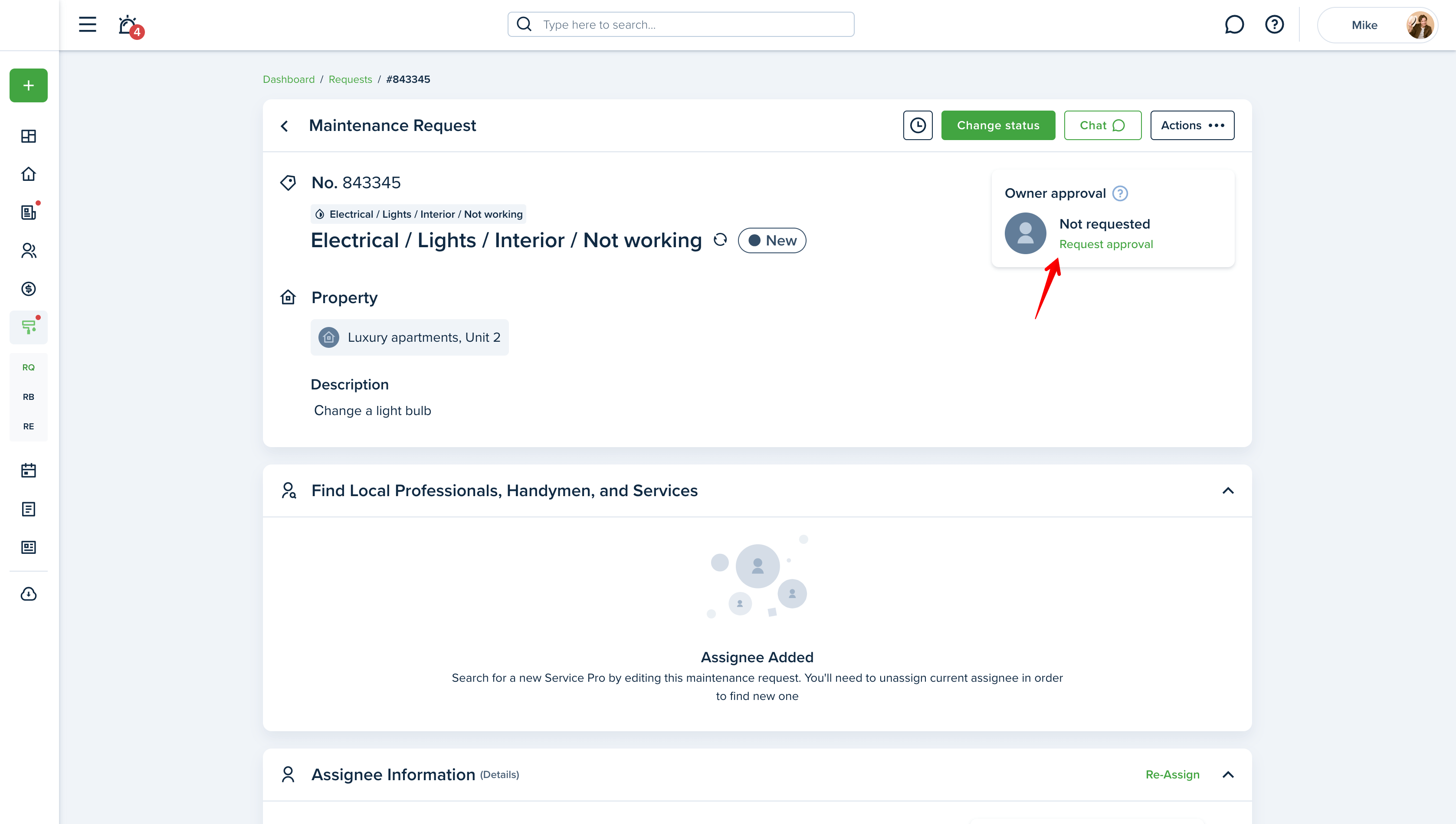Screen dimensions: 1456x824
Task: Open the listings building sidebar icon
Action: [x=28, y=212]
